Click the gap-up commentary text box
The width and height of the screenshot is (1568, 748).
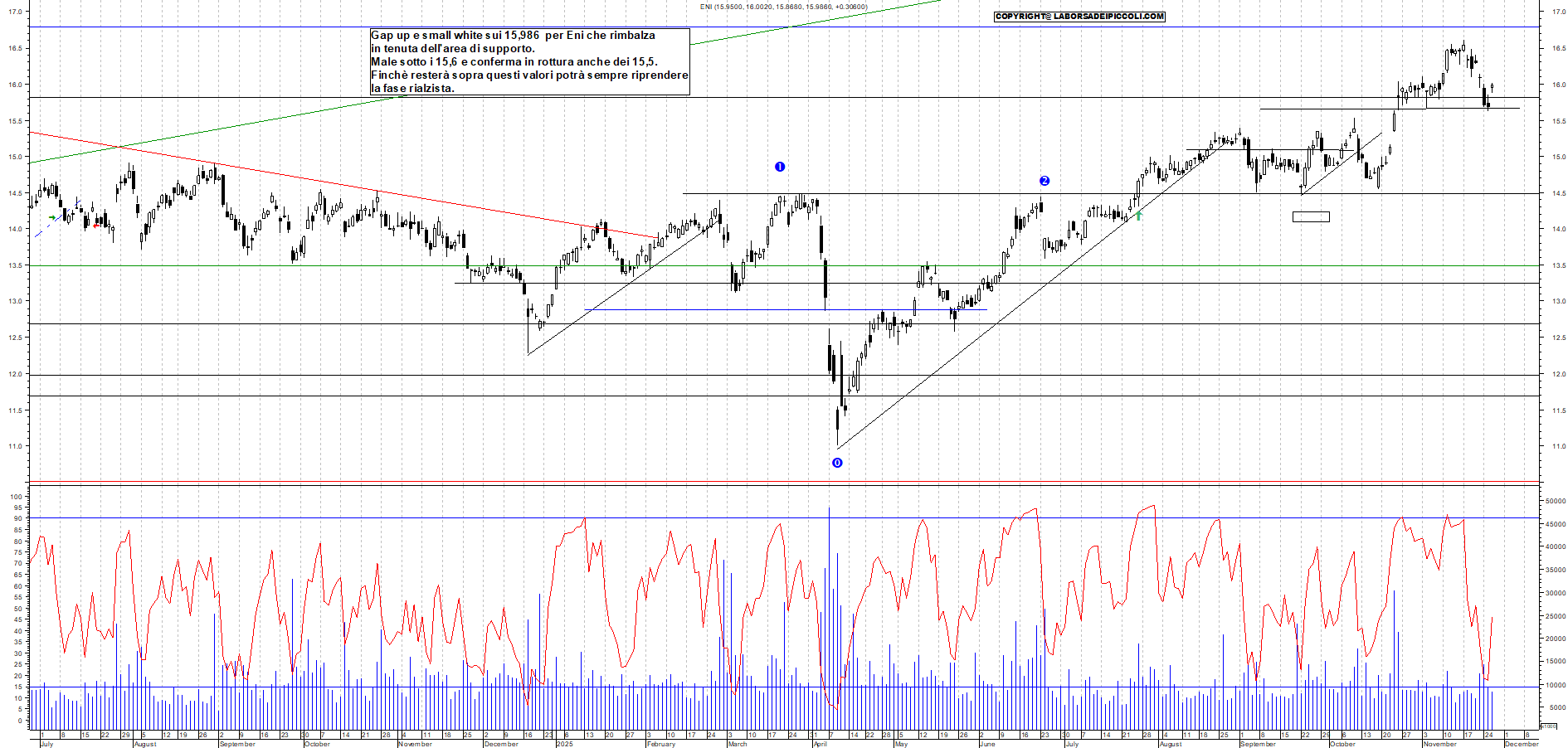(x=528, y=62)
